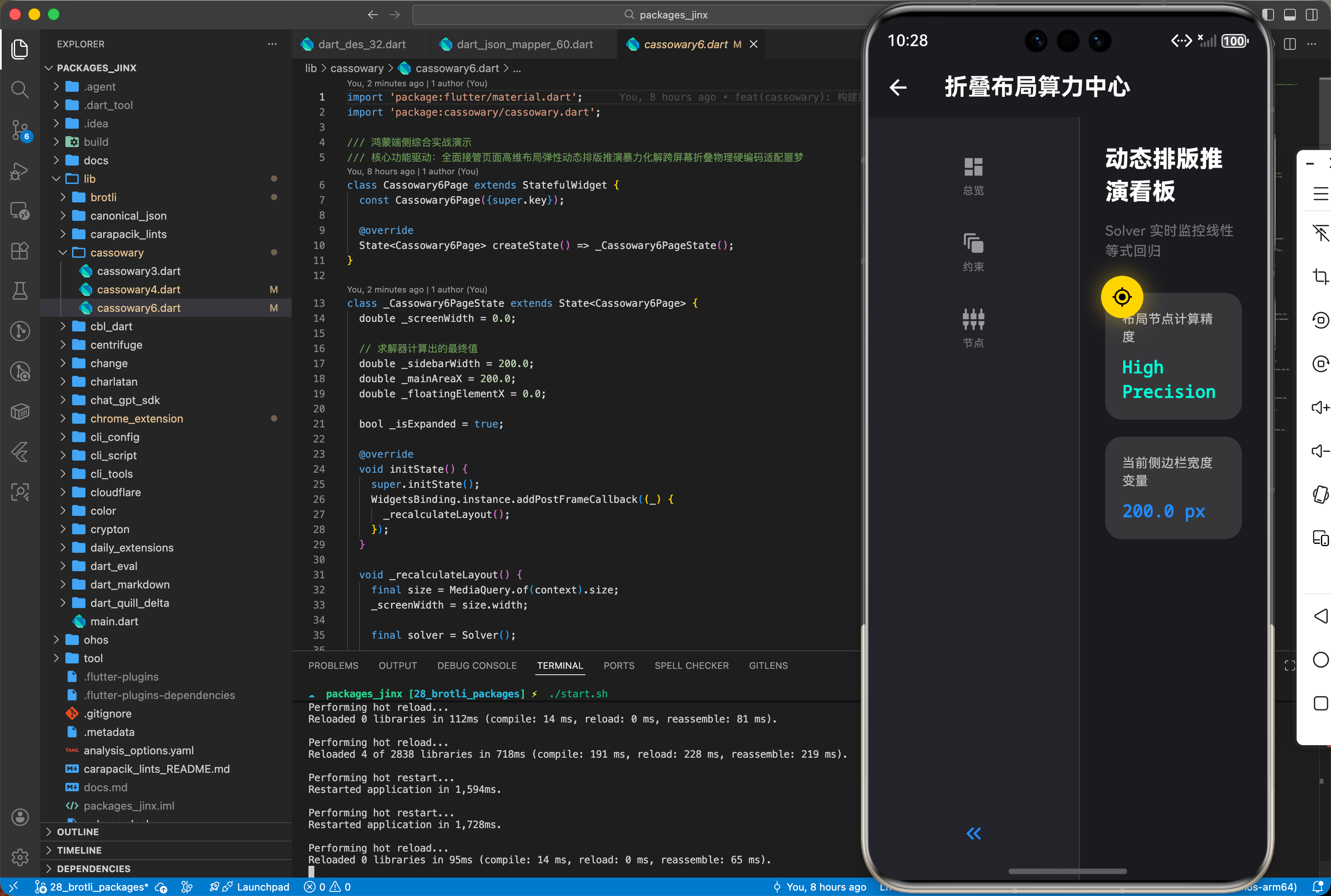This screenshot has width=1331, height=896.
Task: Collapse phone sidebar with double chevron
Action: tap(974, 833)
